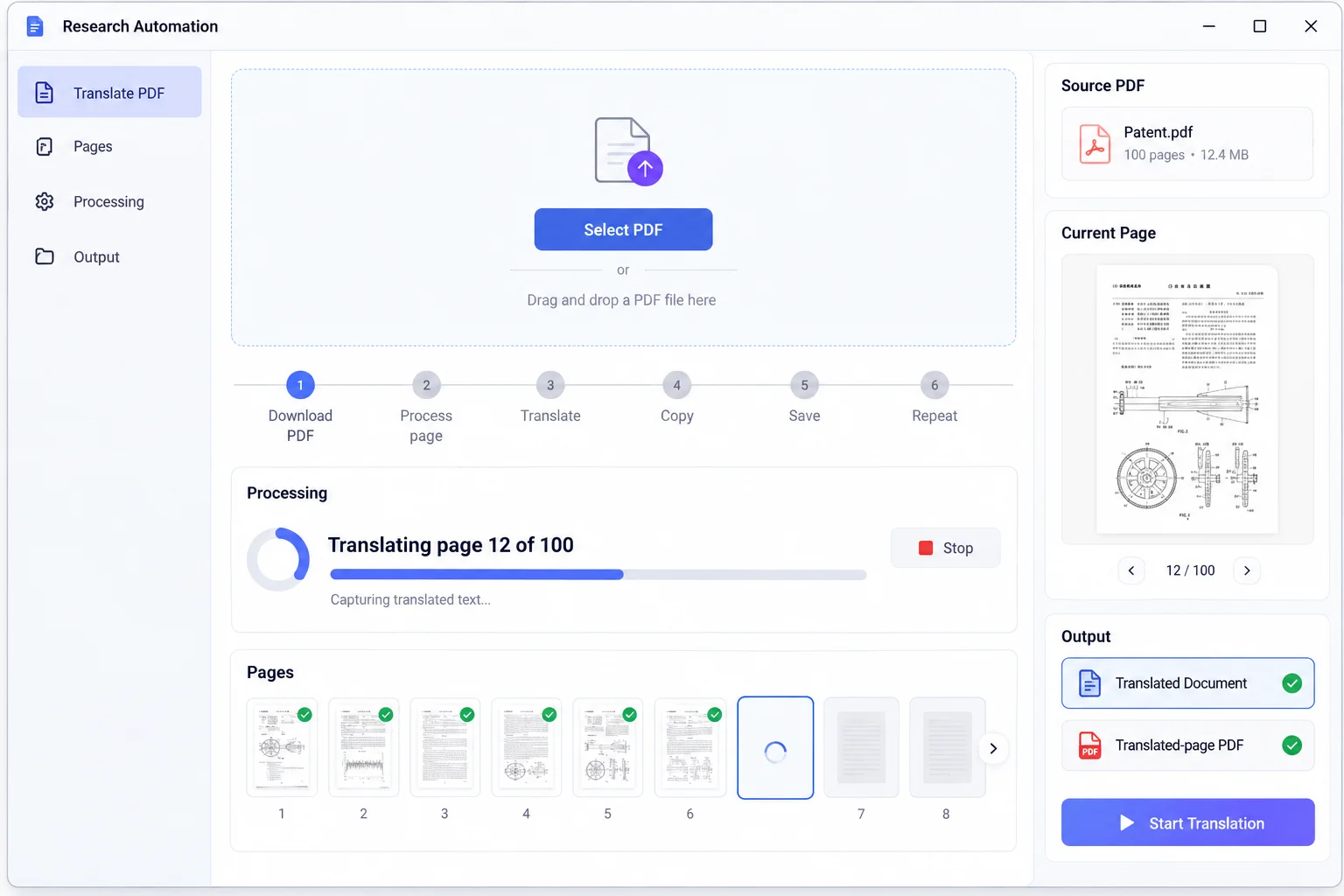Image resolution: width=1344 pixels, height=896 pixels.
Task: Open the Output sidebar section
Action: pyautogui.click(x=109, y=256)
